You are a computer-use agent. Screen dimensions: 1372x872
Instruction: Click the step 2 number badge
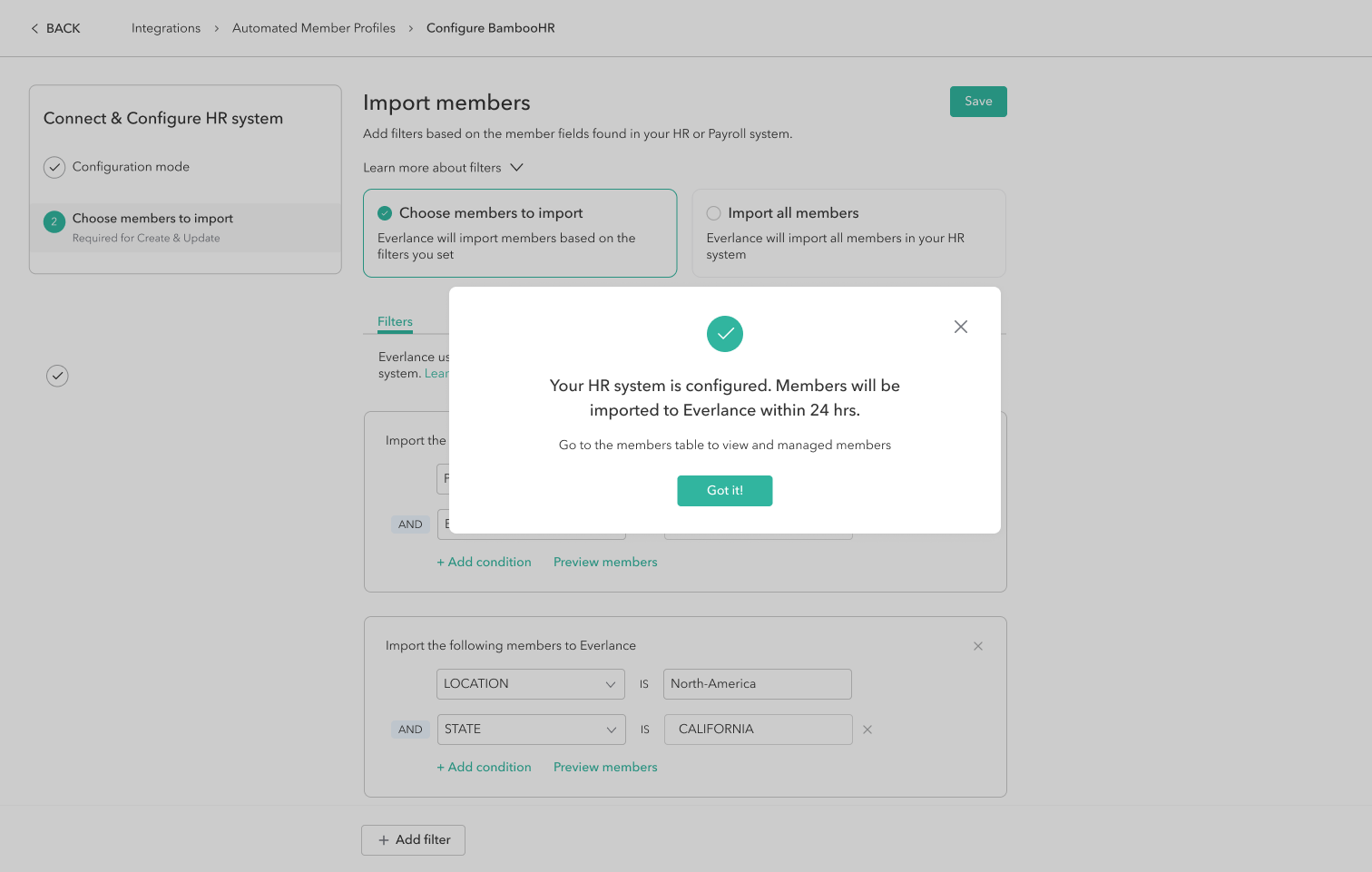[54, 221]
